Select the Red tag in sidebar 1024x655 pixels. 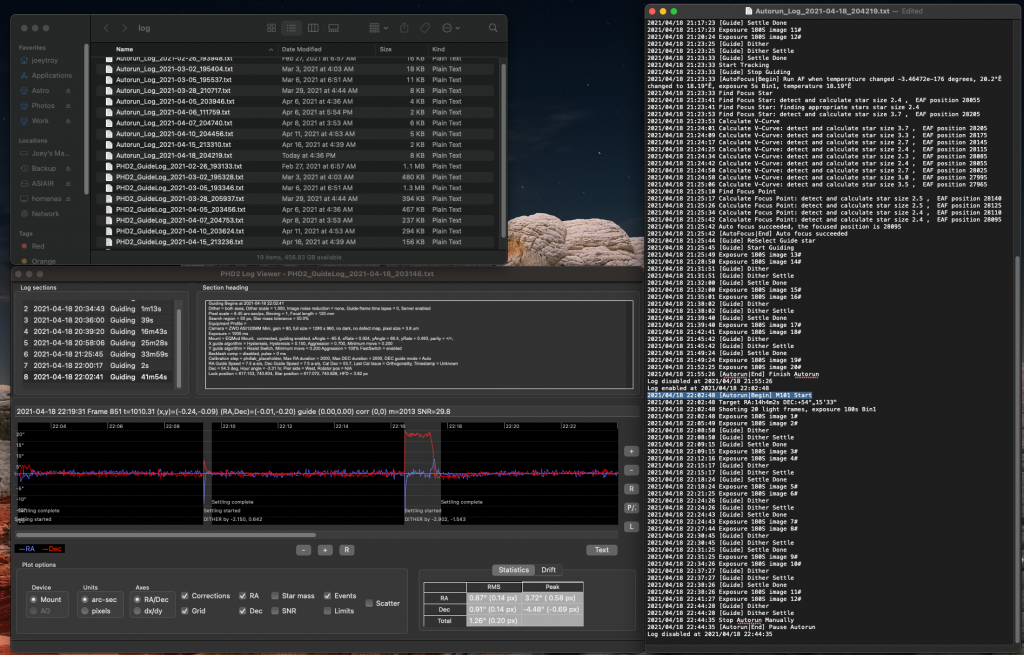[38, 246]
